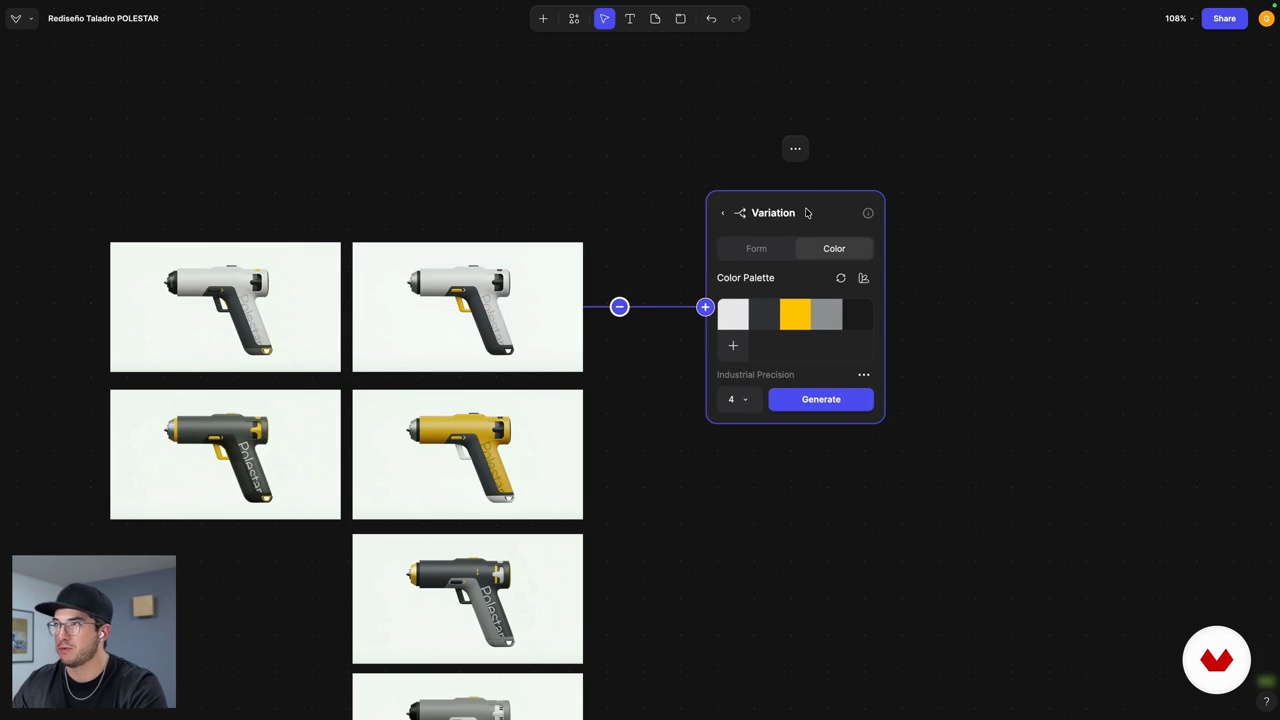Click the palette from image icon
1280x720 pixels.
coord(864,278)
